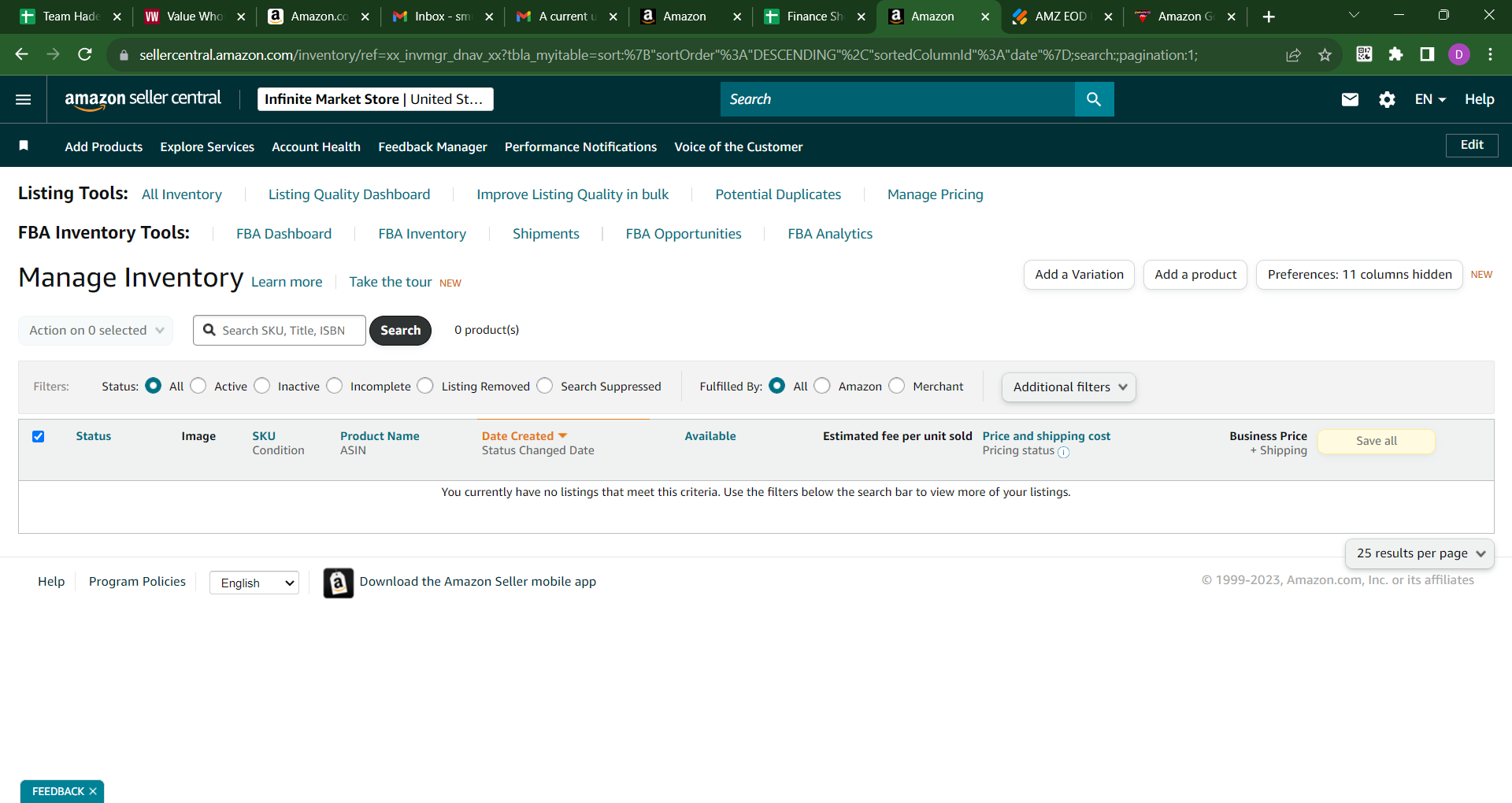Open the hamburger navigation menu
This screenshot has height=803, width=1512.
[x=24, y=99]
